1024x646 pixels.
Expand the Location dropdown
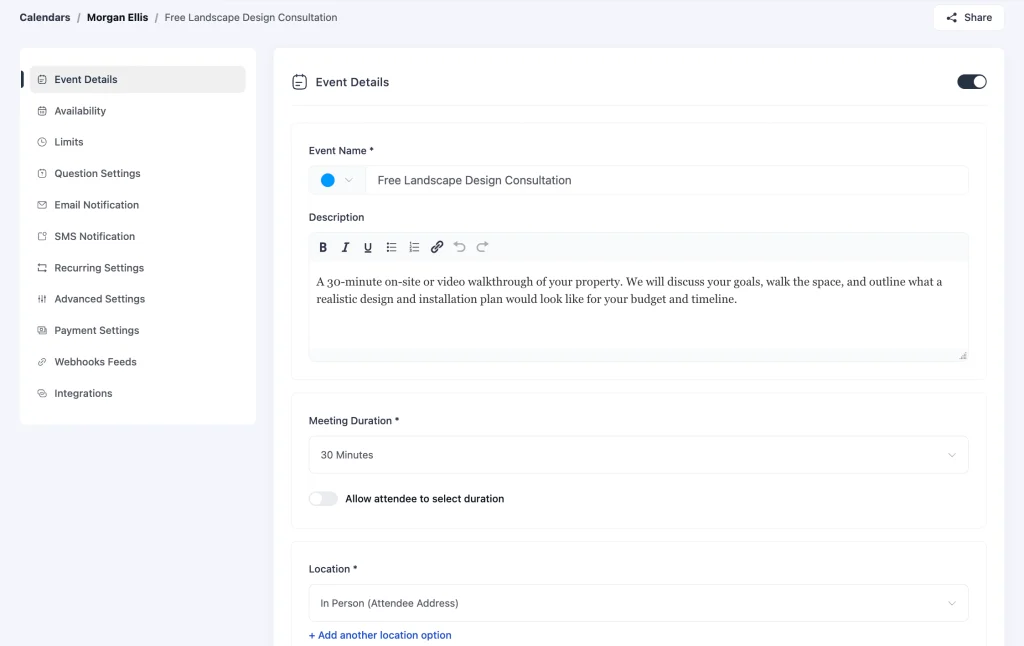pyautogui.click(x=638, y=603)
